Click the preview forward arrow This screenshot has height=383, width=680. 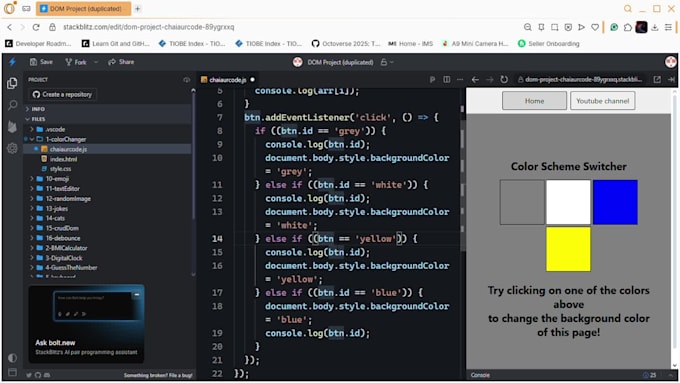tap(490, 80)
